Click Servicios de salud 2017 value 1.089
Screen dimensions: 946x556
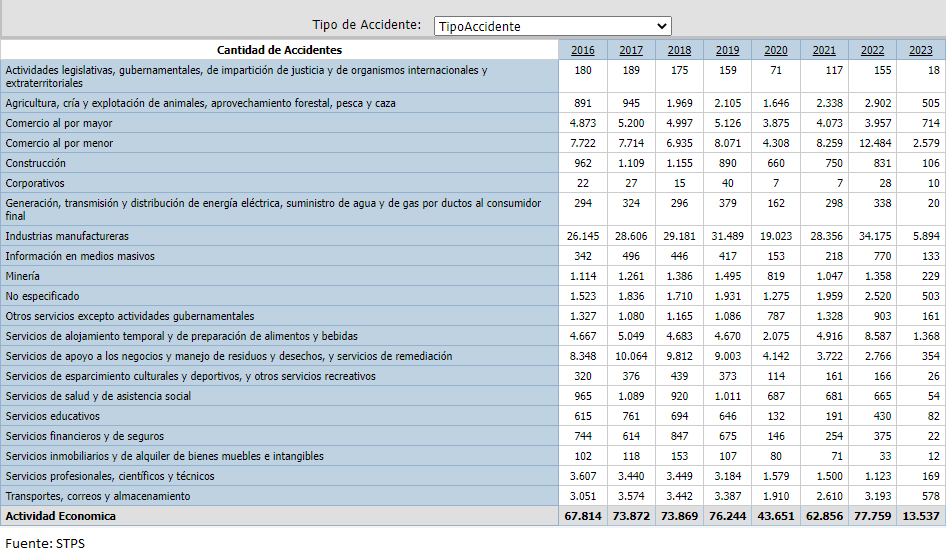click(631, 396)
